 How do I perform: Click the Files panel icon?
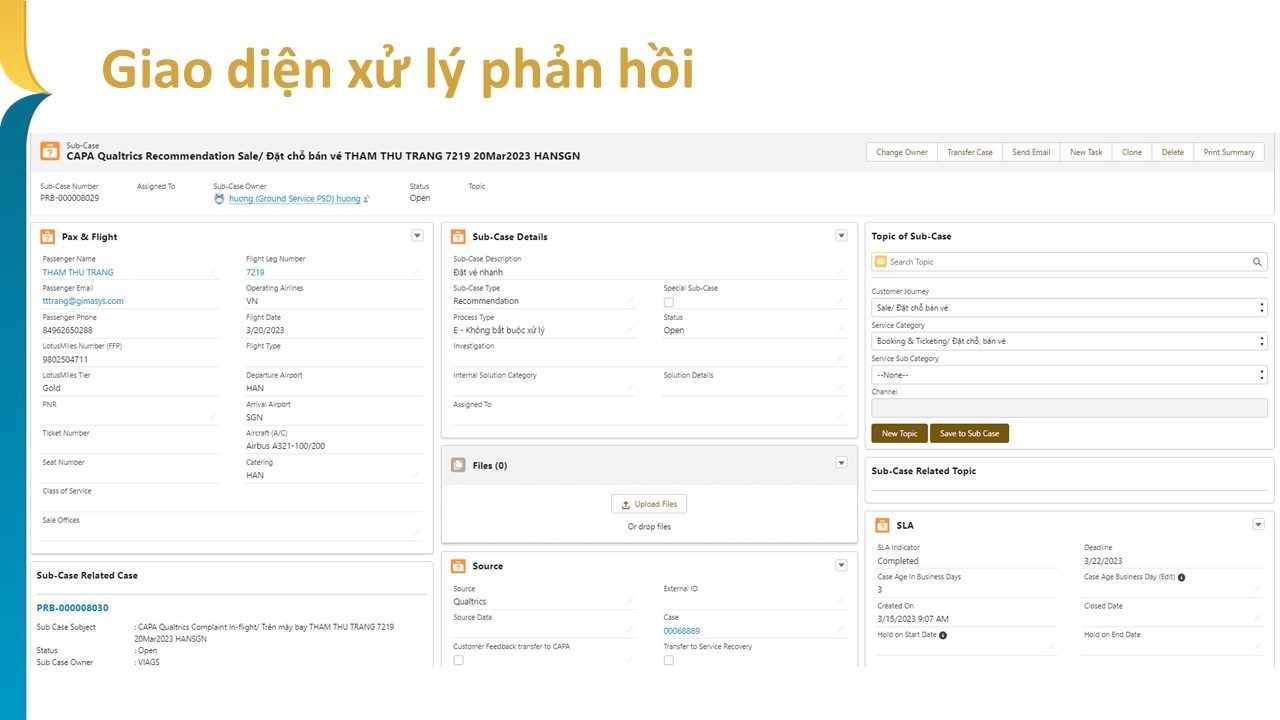(458, 465)
